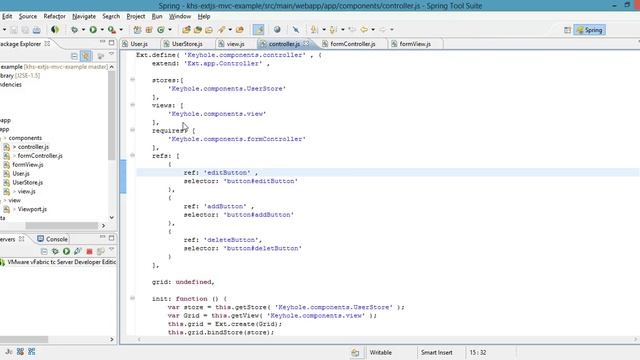Viewport: 640px width, 360px height.
Task: Switch to the view.js editor tab
Action: tap(236, 44)
